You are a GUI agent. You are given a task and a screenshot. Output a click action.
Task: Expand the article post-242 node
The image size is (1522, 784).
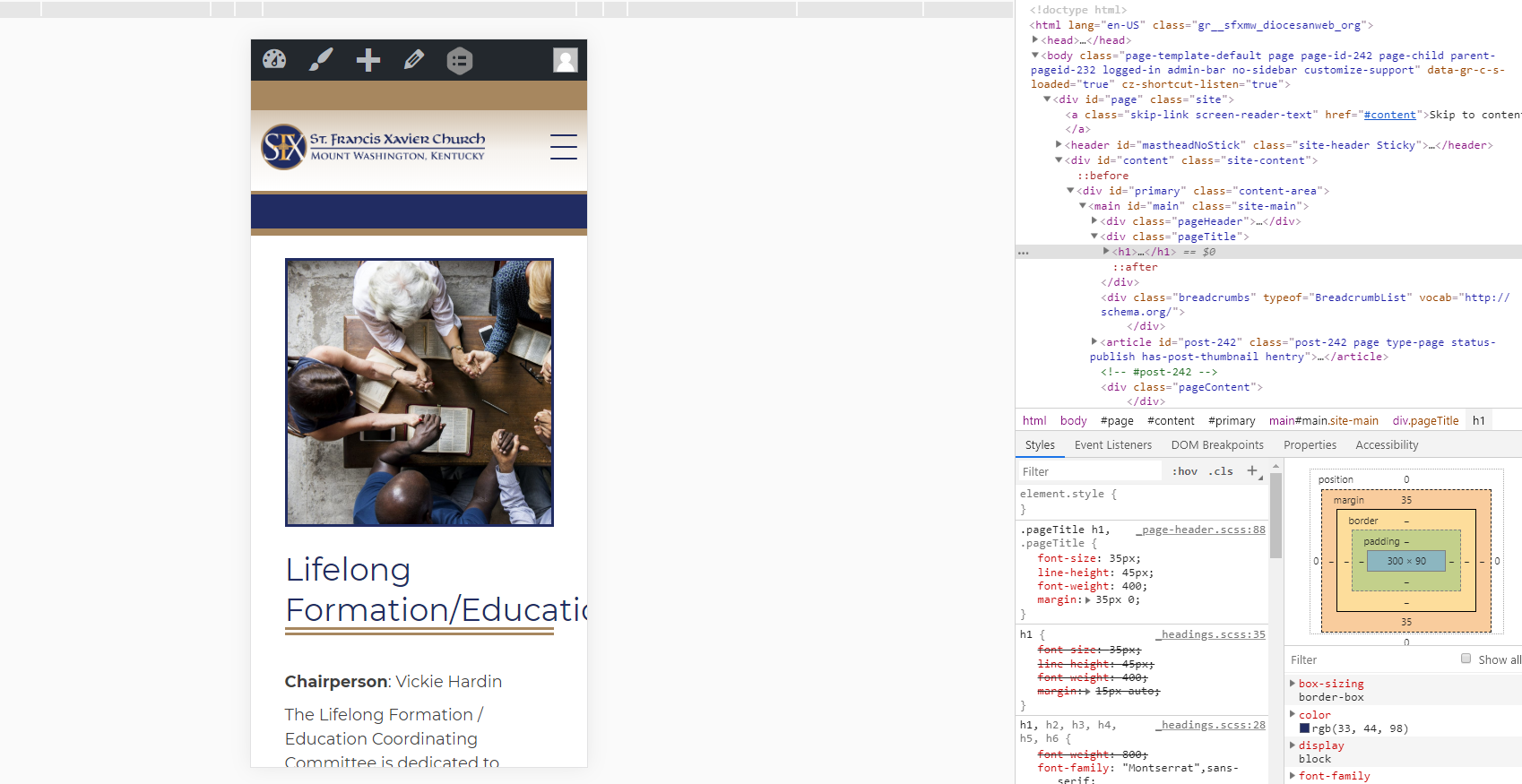click(x=1094, y=341)
